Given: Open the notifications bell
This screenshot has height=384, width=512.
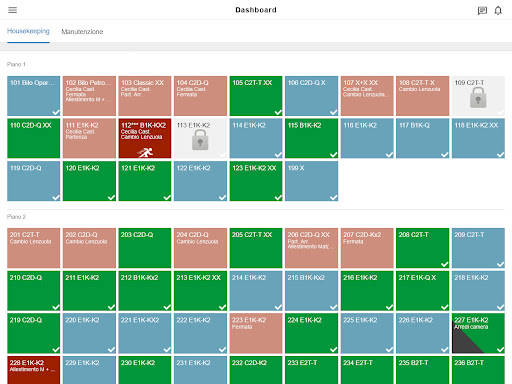Looking at the screenshot, I should tap(498, 11).
